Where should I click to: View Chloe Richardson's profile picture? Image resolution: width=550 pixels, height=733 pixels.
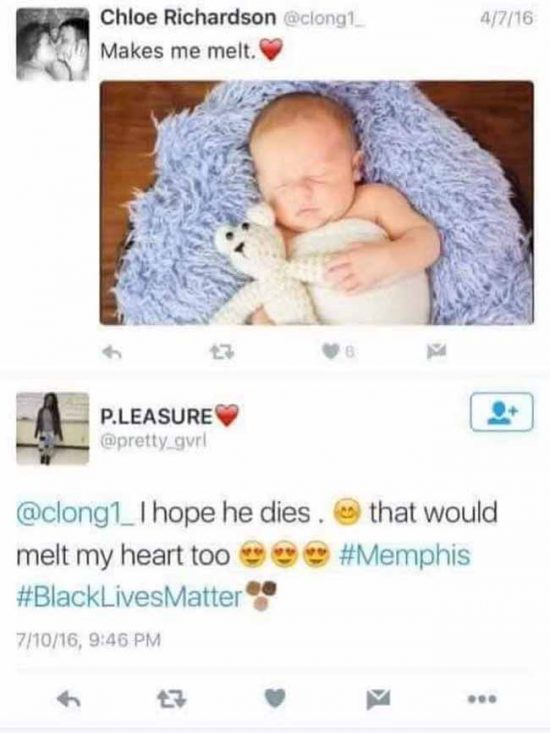pyautogui.click(x=52, y=44)
